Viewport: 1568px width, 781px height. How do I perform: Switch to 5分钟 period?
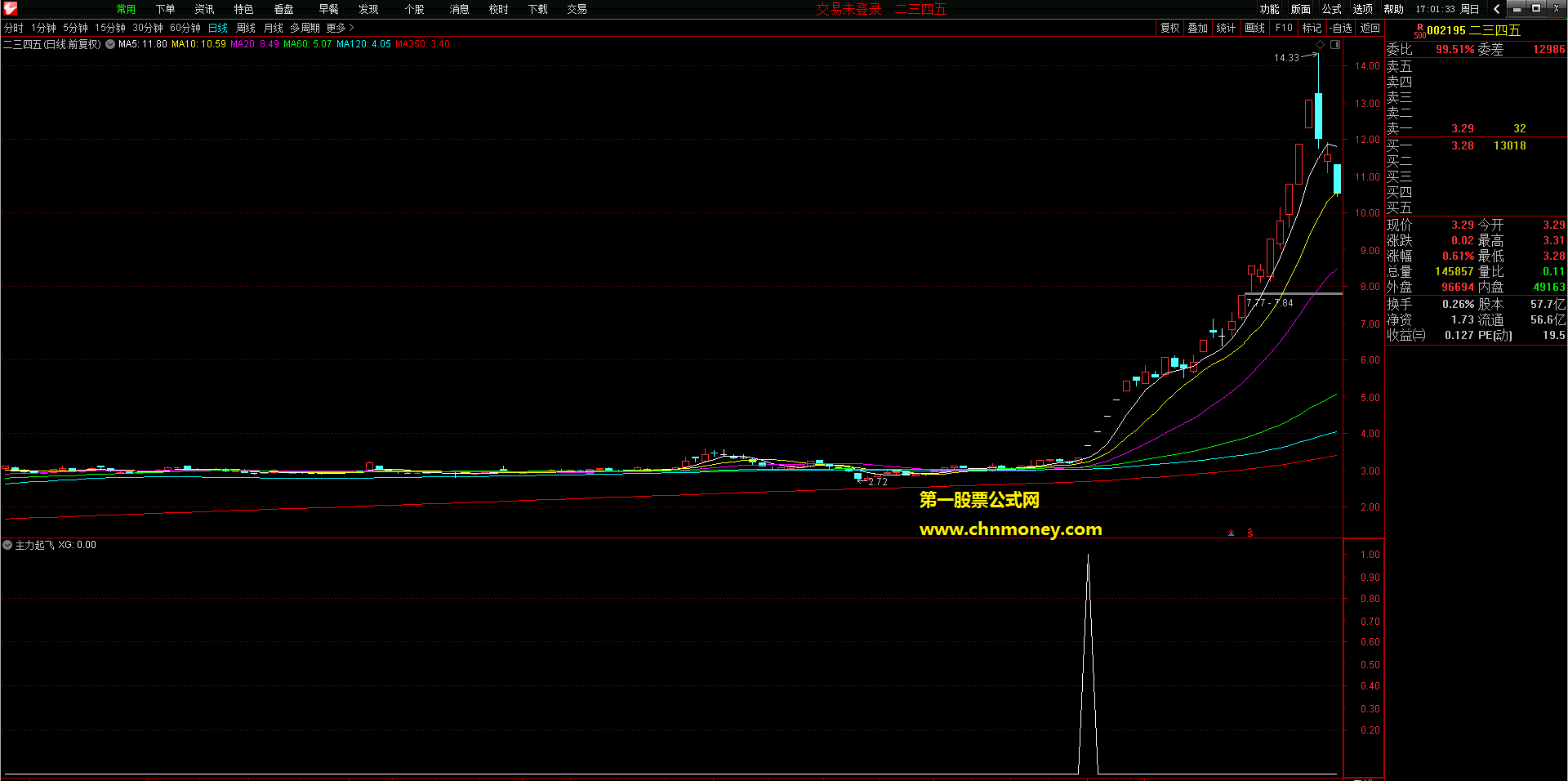(75, 28)
